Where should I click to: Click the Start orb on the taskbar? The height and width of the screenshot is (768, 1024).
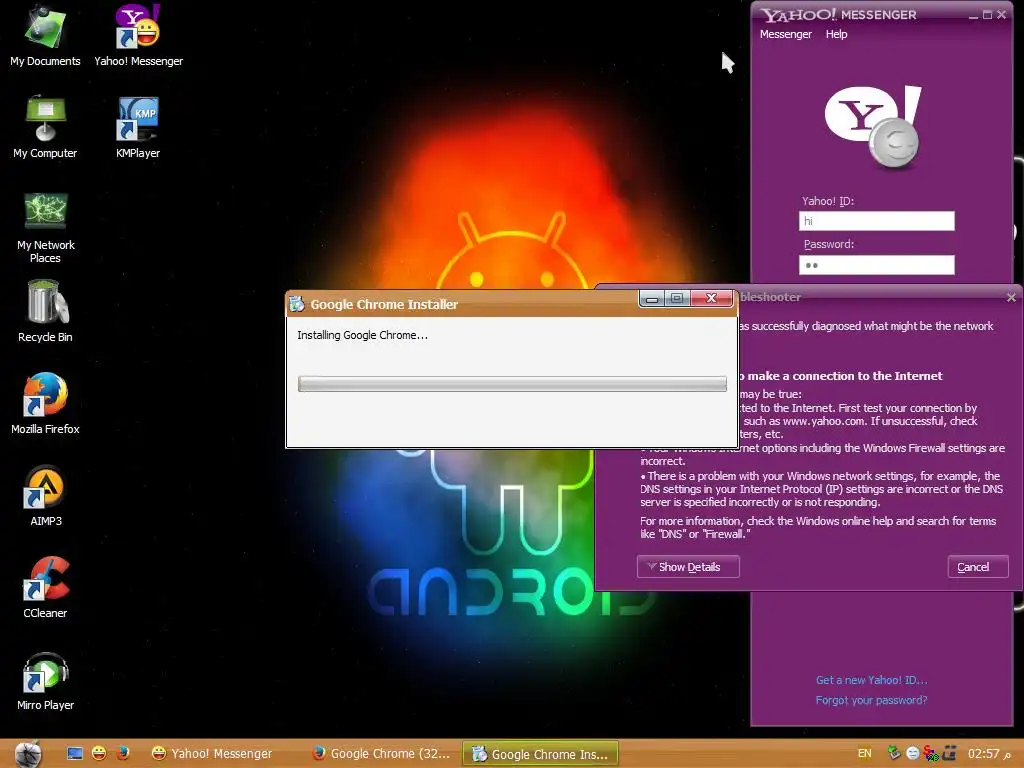[x=28, y=754]
